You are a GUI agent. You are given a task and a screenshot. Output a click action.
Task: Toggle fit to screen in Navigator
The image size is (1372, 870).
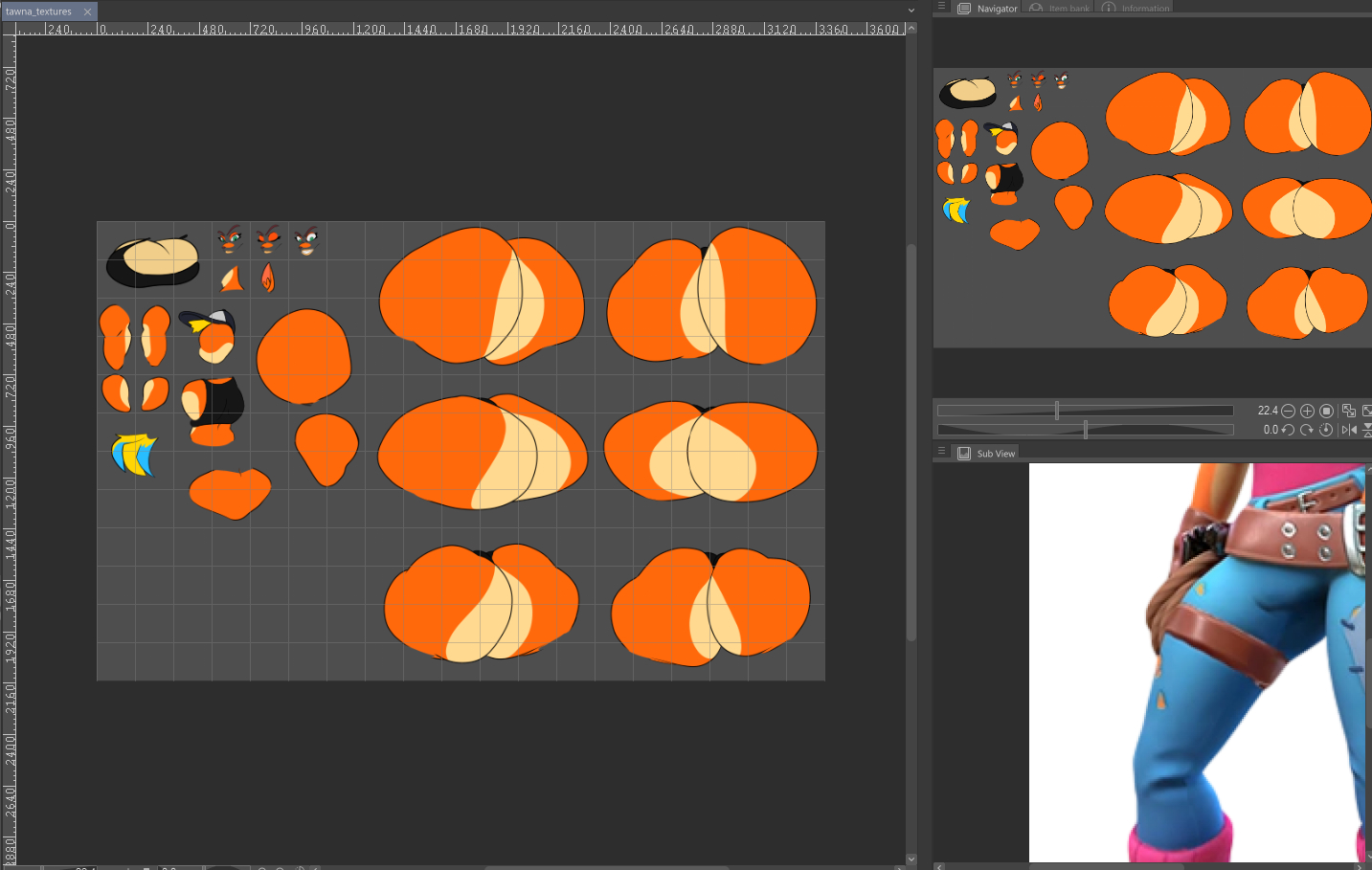pos(1349,411)
